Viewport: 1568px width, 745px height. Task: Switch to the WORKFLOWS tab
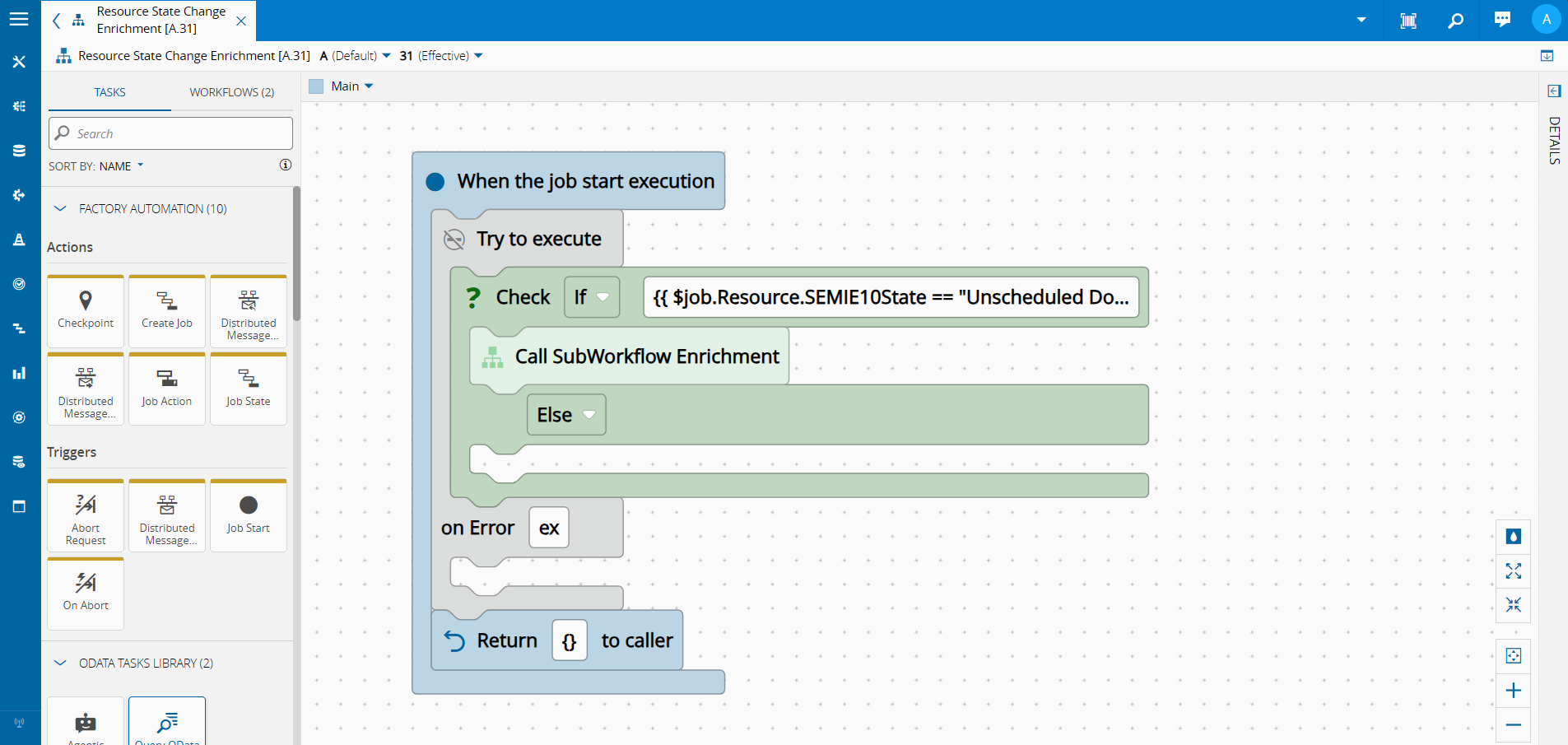tap(232, 92)
